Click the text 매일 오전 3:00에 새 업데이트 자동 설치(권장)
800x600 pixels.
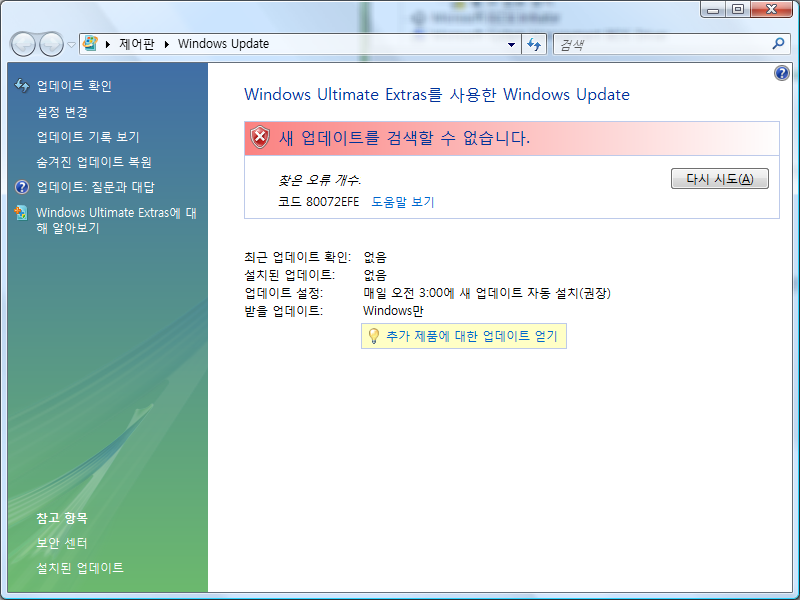[x=487, y=293]
